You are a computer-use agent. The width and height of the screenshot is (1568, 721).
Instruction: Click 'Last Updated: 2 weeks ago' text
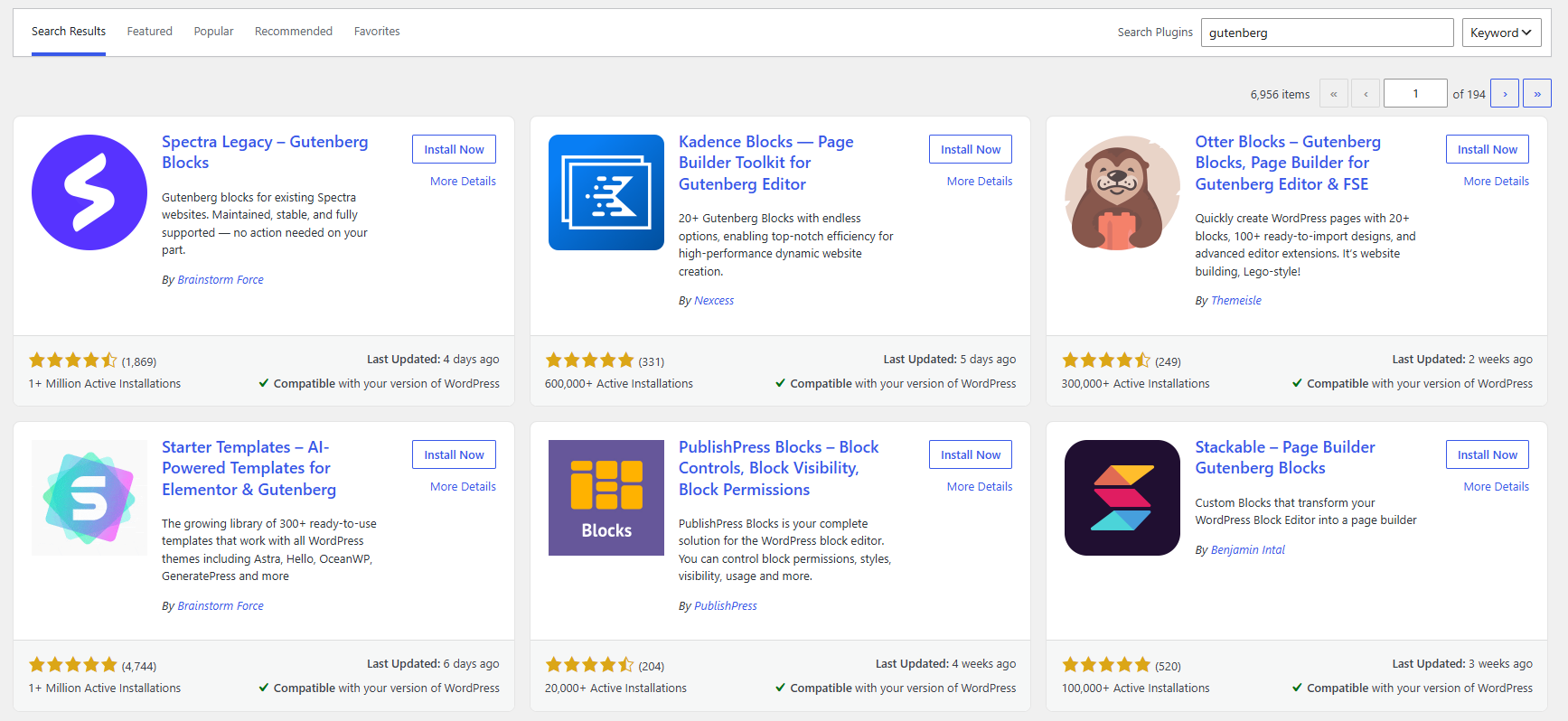click(1462, 360)
